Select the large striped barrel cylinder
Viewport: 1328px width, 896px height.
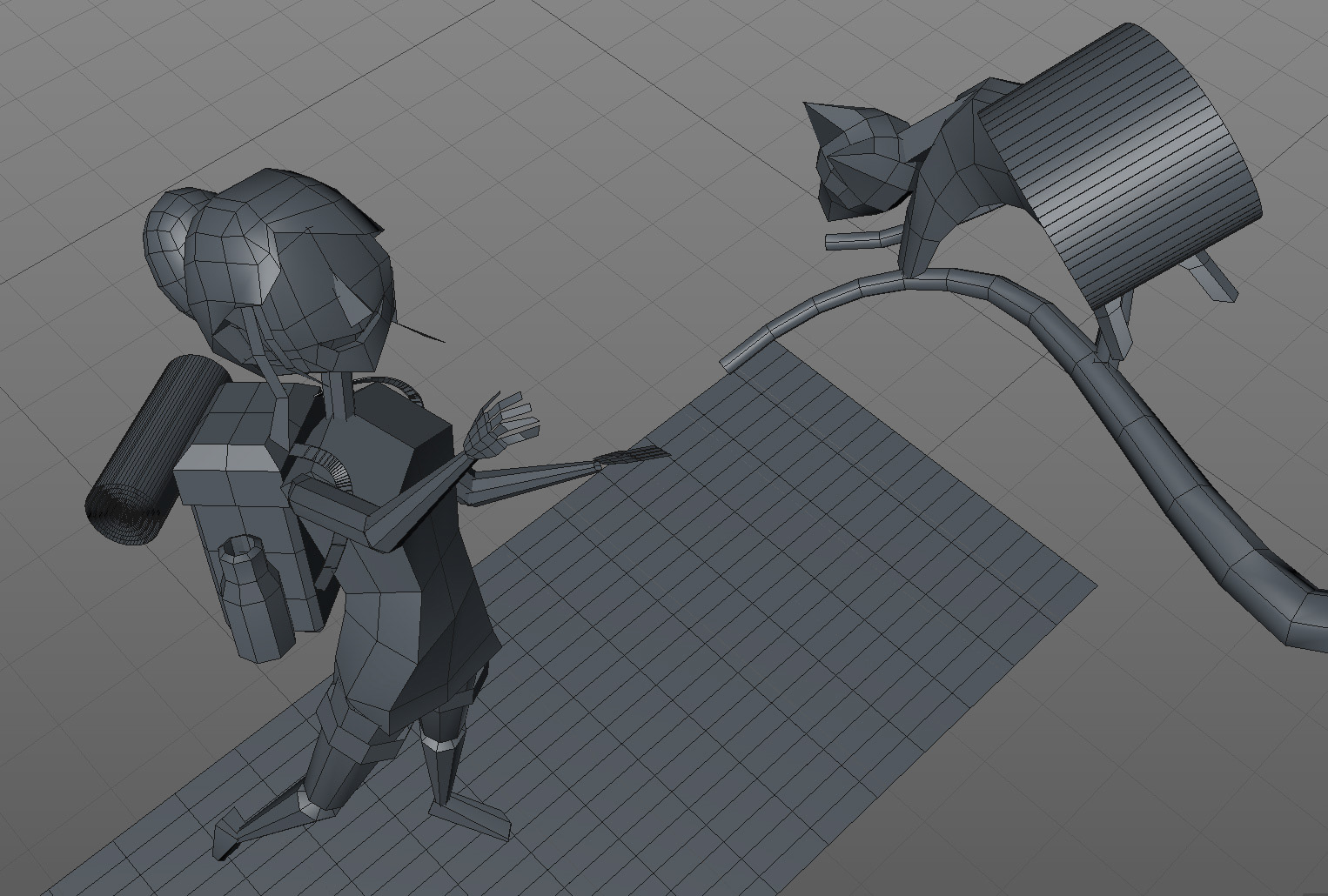1123,165
